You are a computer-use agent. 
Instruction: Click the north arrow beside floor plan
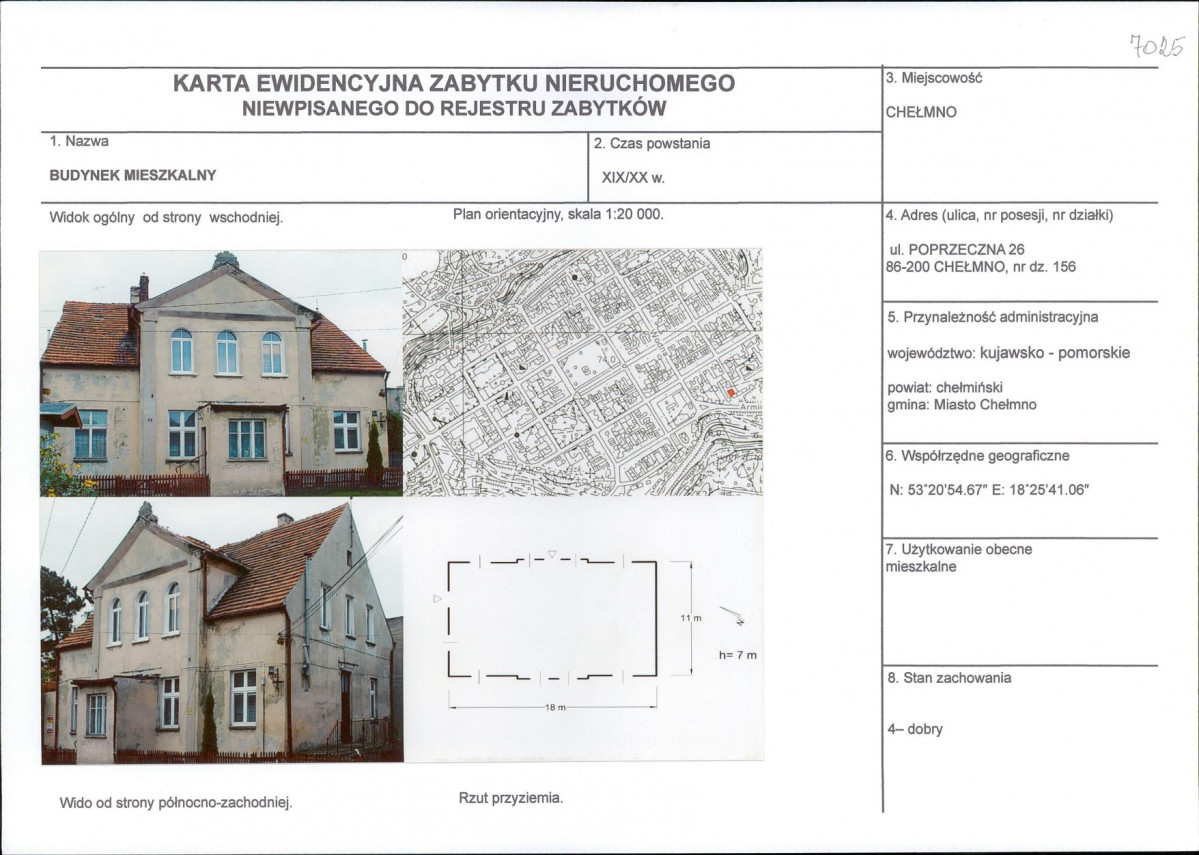click(733, 616)
